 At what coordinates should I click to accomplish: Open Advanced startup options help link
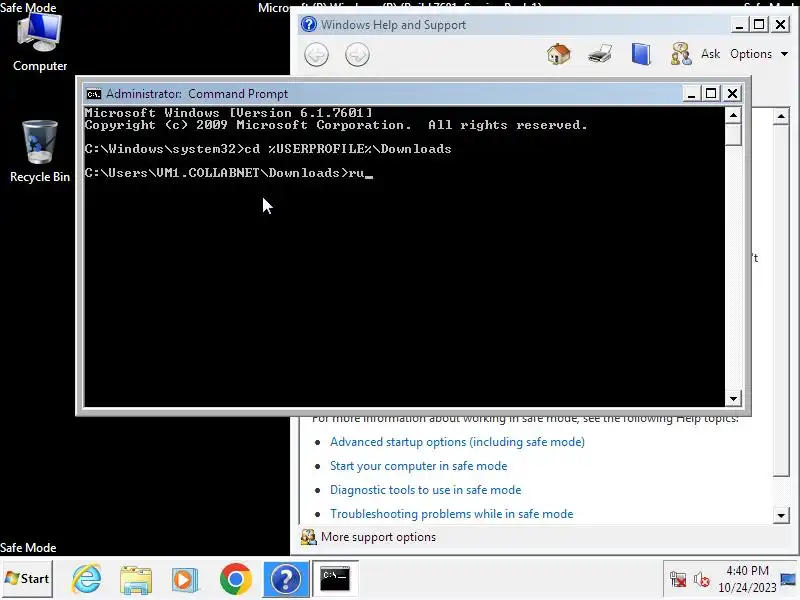coord(457,442)
